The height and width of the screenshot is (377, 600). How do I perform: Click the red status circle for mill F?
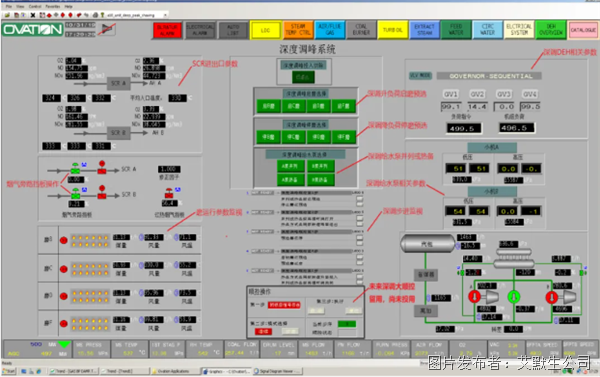coord(64,323)
